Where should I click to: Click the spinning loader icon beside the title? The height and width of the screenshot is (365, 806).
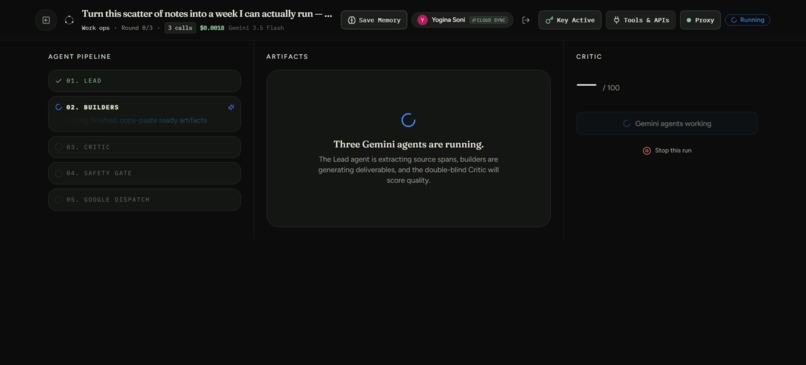click(69, 20)
